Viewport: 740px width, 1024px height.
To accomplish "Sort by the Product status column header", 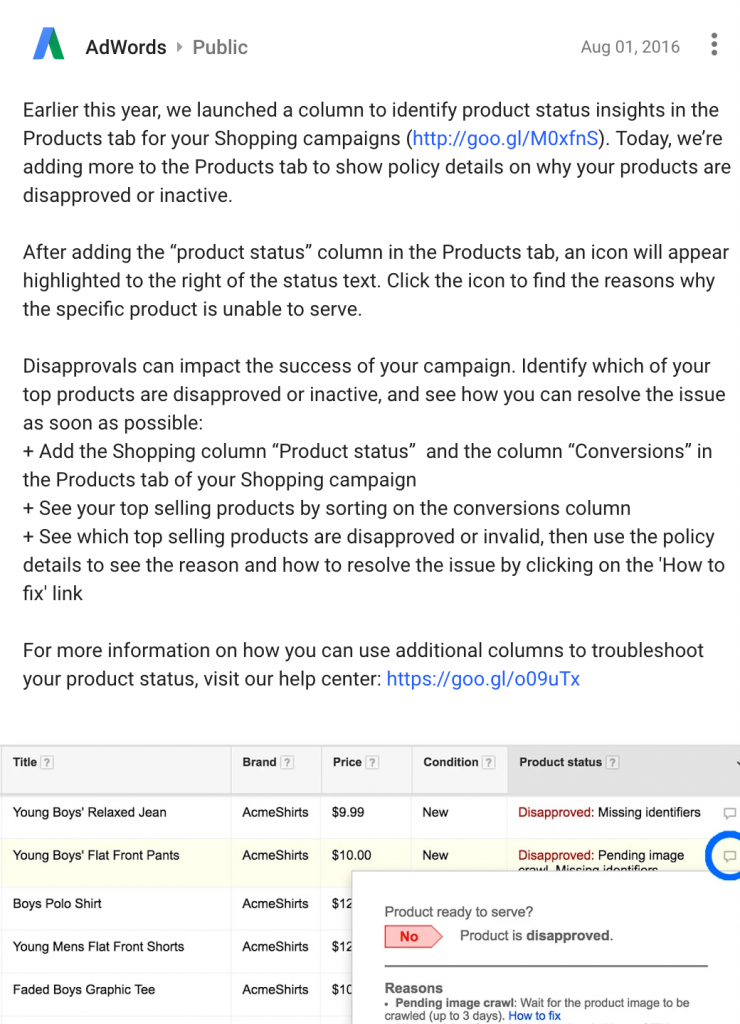I will click(x=560, y=762).
